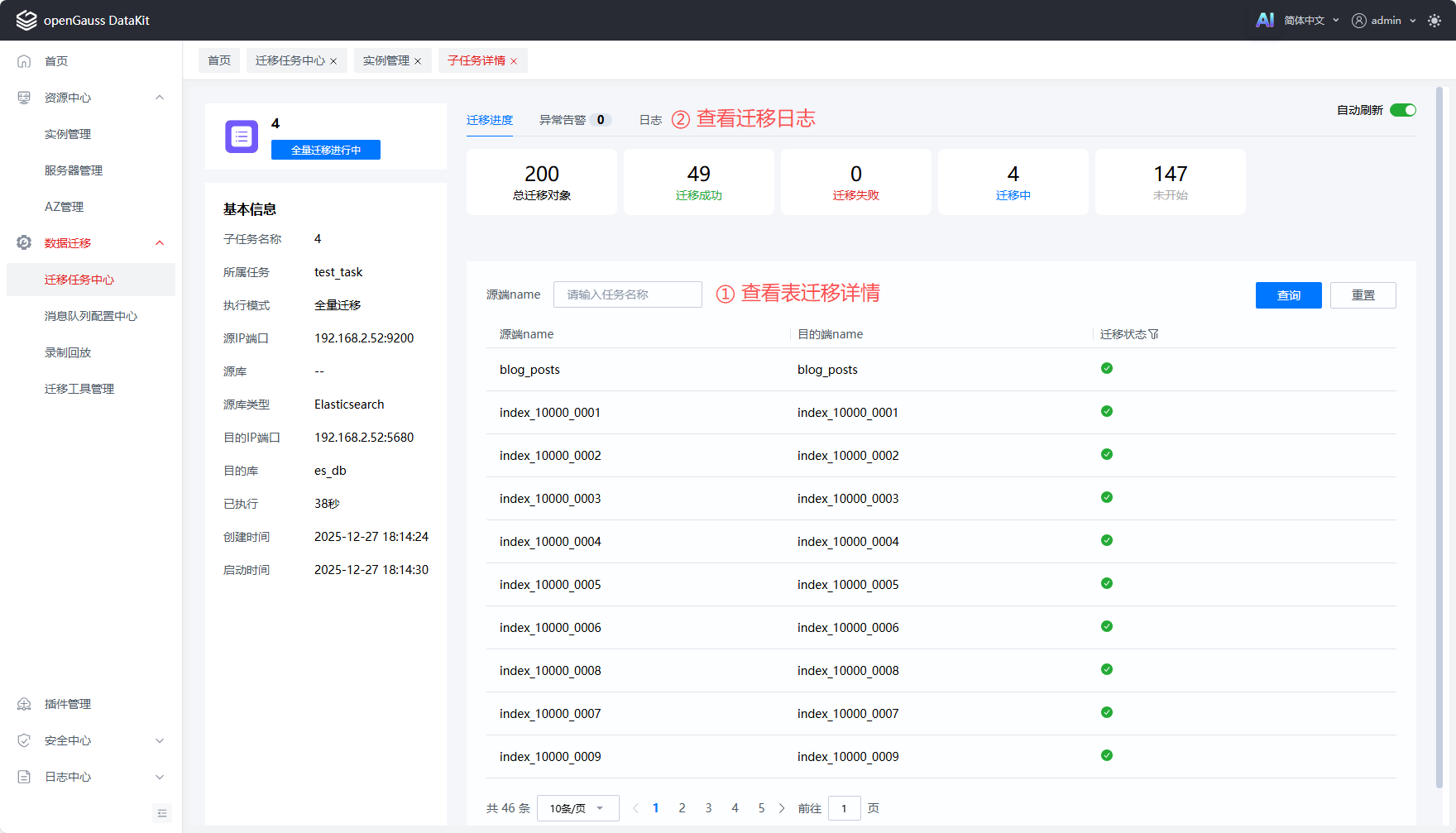
Task: Open 实例管理 in the sidebar
Action: click(68, 134)
